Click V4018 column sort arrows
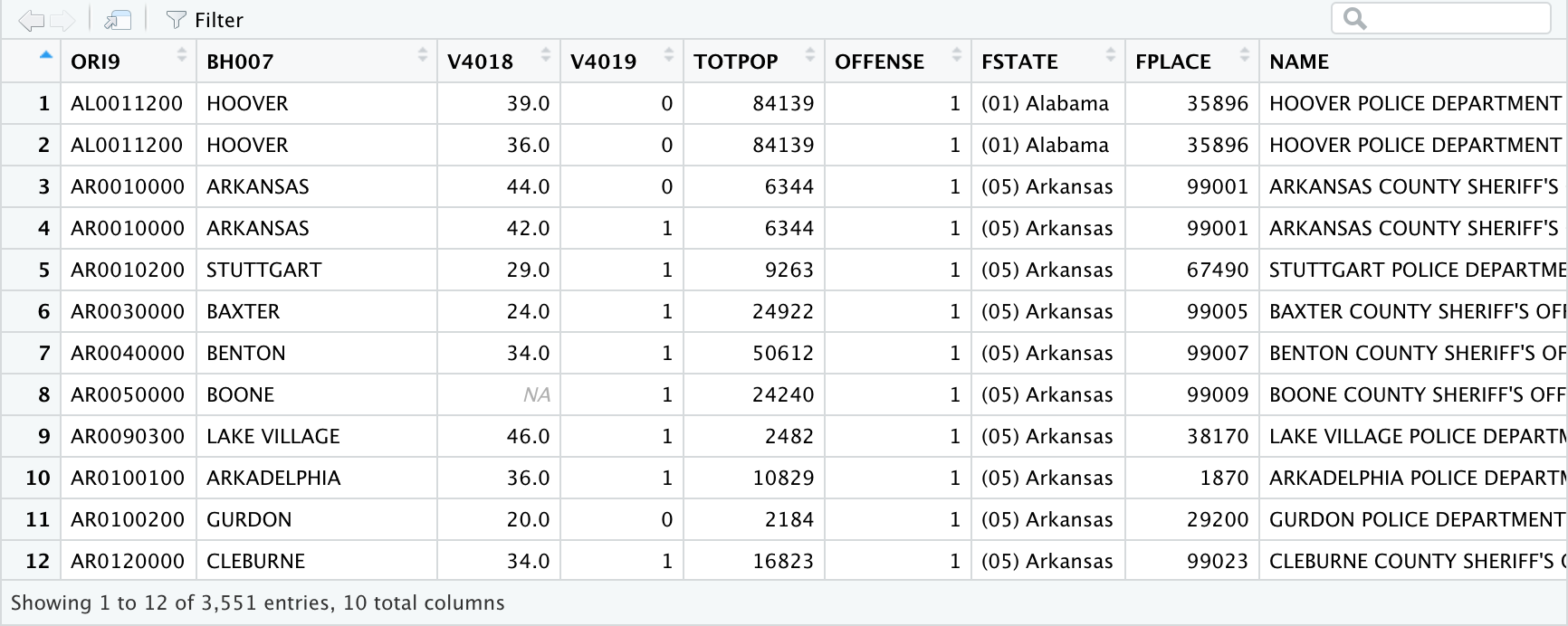The height and width of the screenshot is (626, 1568). click(545, 55)
